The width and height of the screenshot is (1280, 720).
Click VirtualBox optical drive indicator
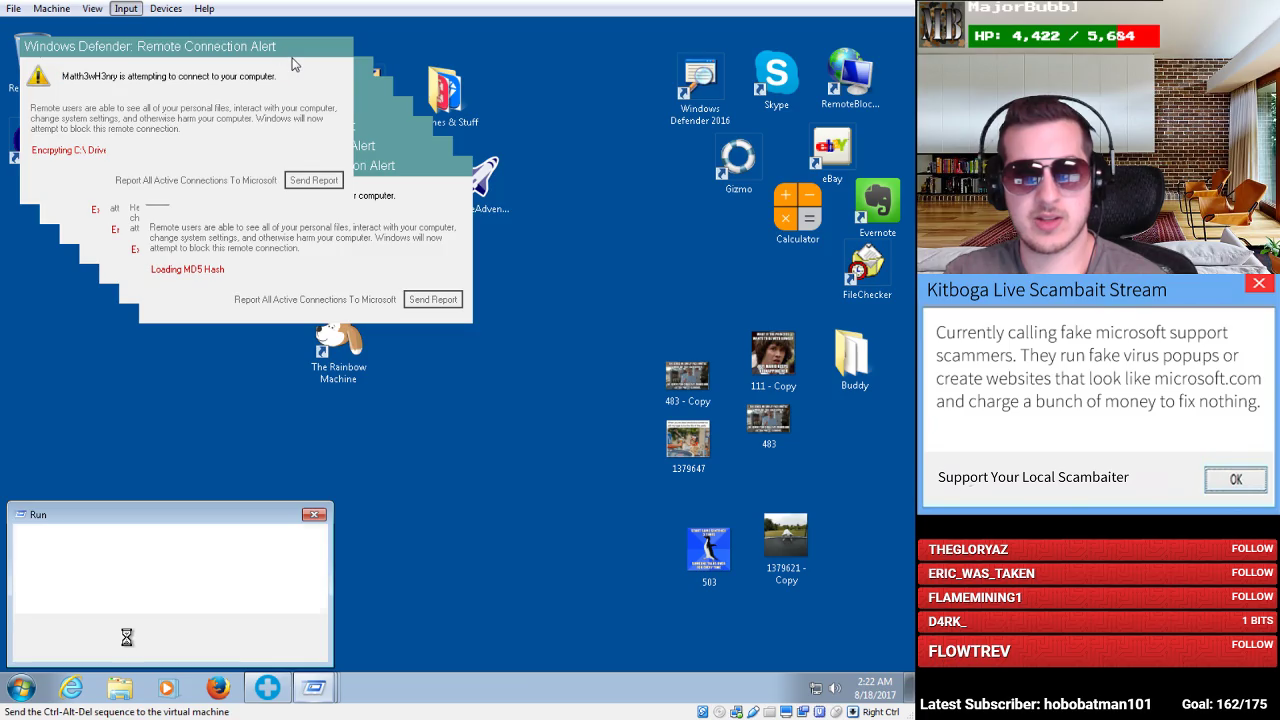720,712
